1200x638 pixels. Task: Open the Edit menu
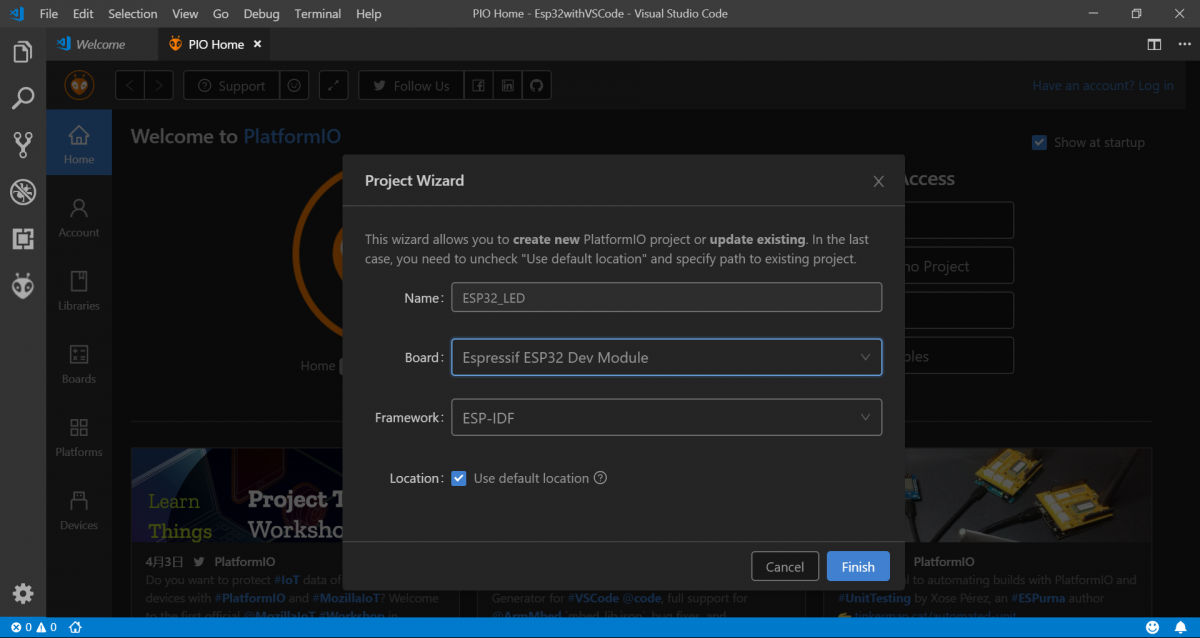(83, 14)
